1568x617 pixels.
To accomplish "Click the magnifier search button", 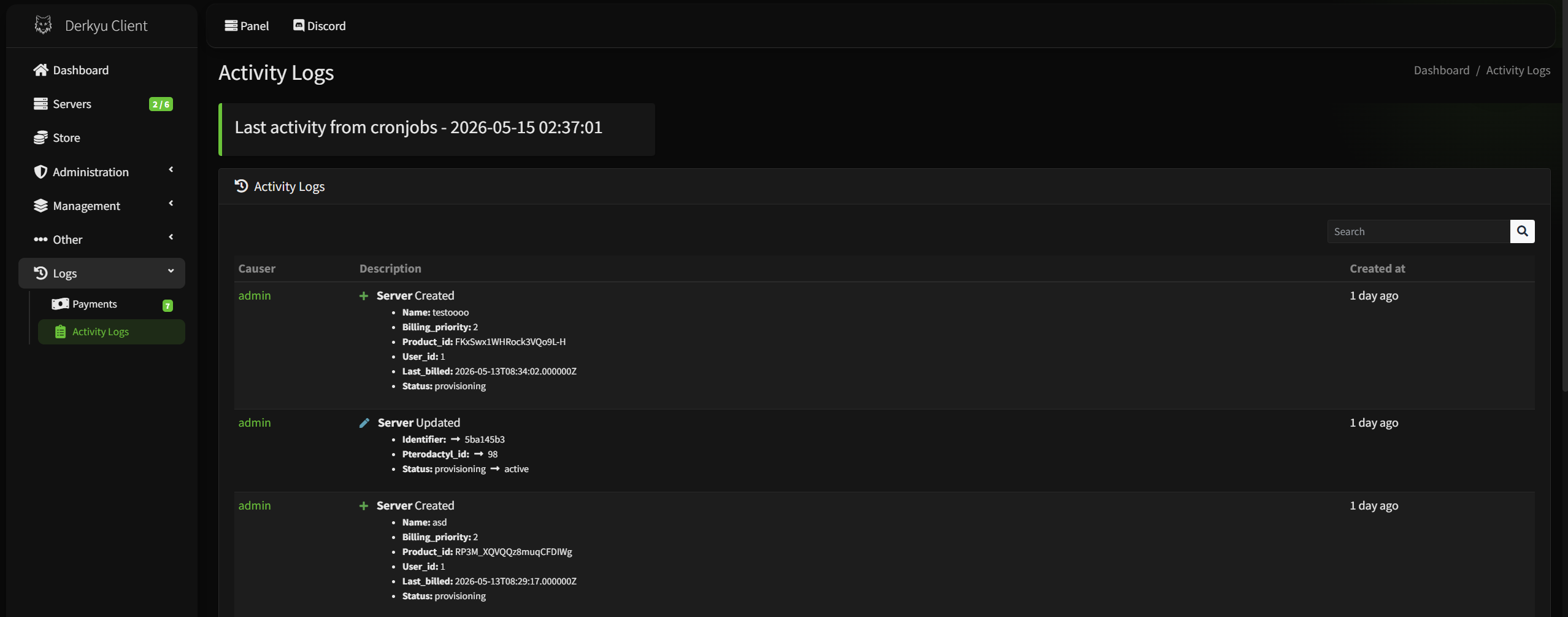I will coord(1522,231).
